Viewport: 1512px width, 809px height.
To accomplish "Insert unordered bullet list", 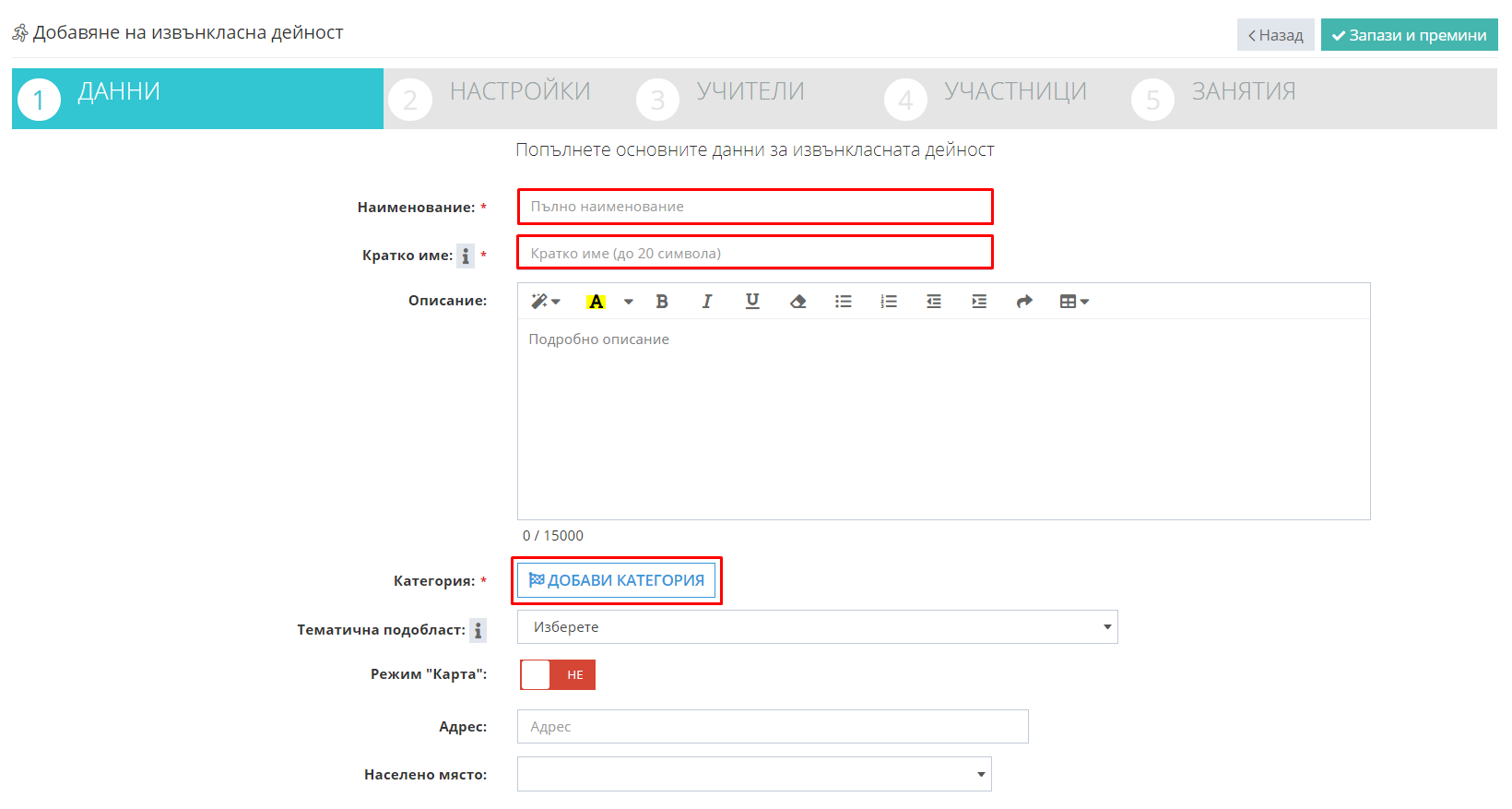I will (844, 302).
